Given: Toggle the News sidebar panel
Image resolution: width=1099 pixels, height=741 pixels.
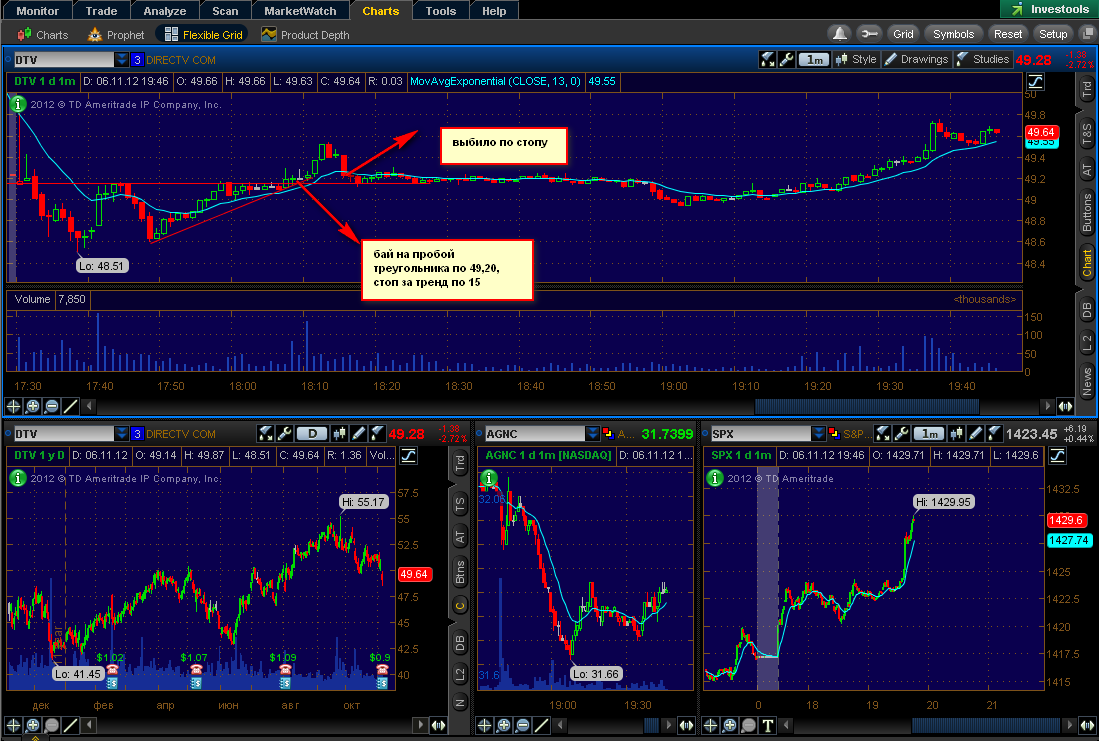Looking at the screenshot, I should pos(1086,383).
